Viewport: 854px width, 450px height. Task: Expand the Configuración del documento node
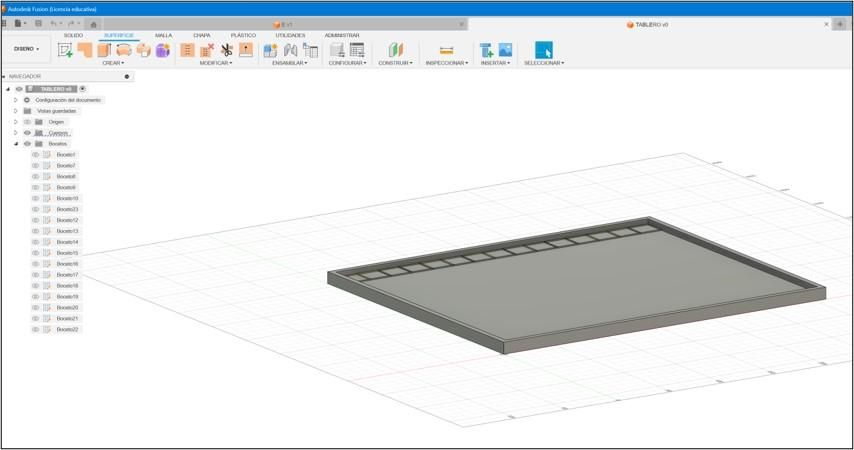[16, 100]
